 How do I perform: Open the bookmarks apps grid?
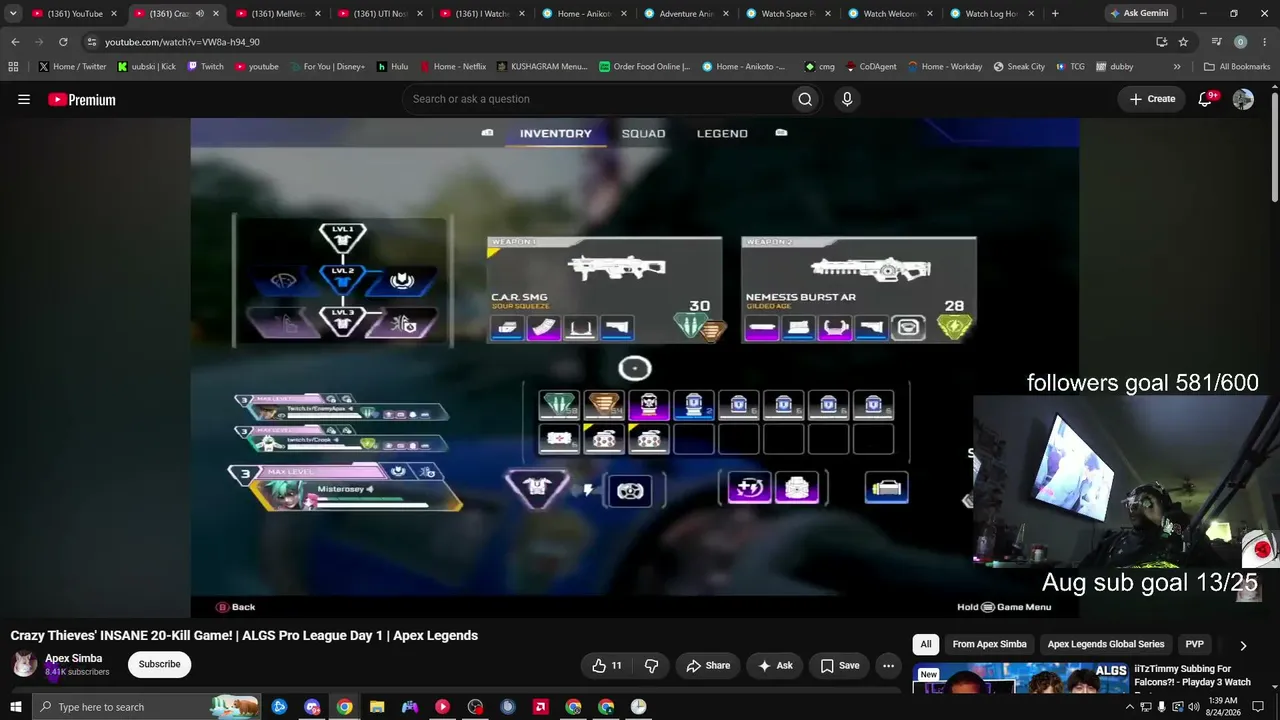13,67
